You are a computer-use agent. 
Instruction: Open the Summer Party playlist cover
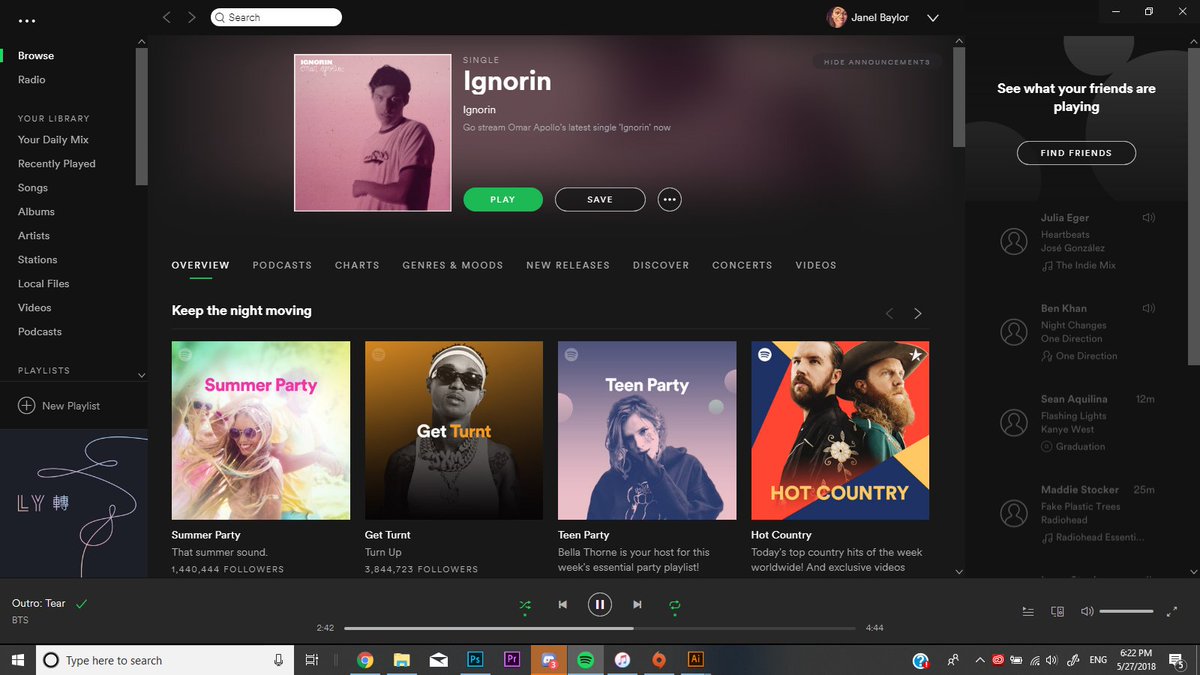tap(261, 430)
